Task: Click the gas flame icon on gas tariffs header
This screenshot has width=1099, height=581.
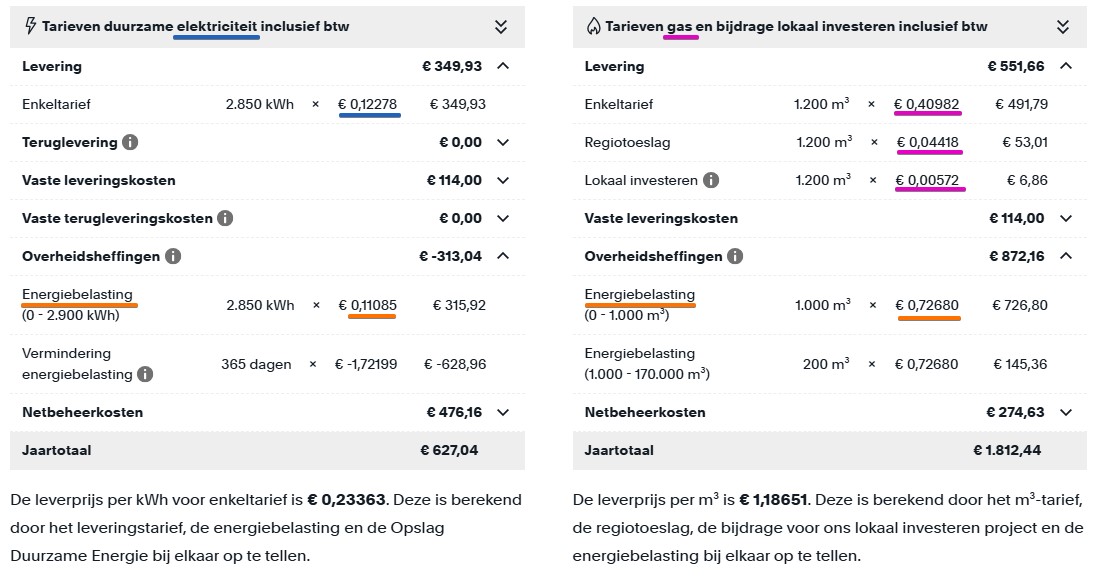Action: [592, 27]
